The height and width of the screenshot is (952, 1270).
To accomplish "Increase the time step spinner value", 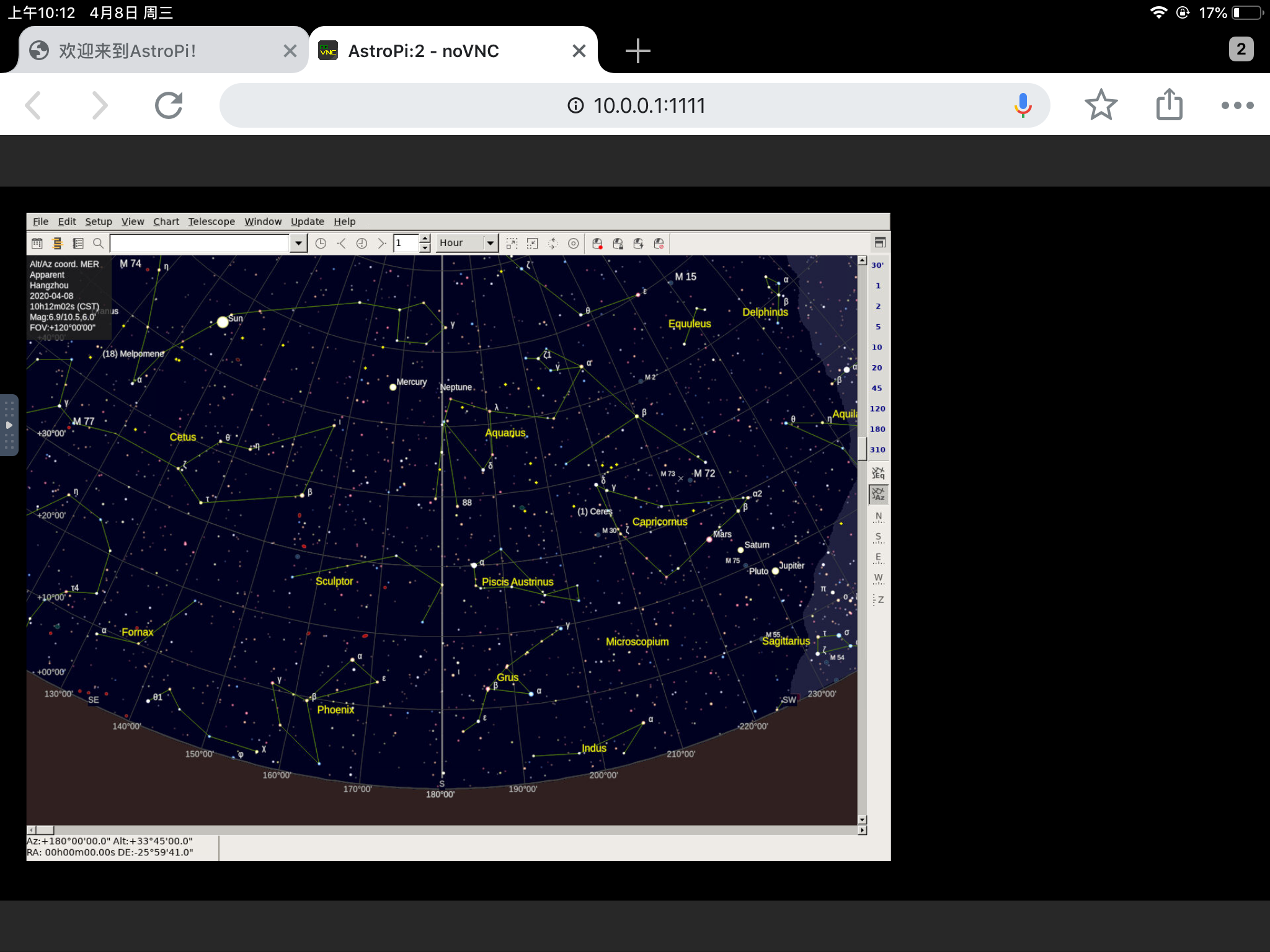I will (425, 239).
